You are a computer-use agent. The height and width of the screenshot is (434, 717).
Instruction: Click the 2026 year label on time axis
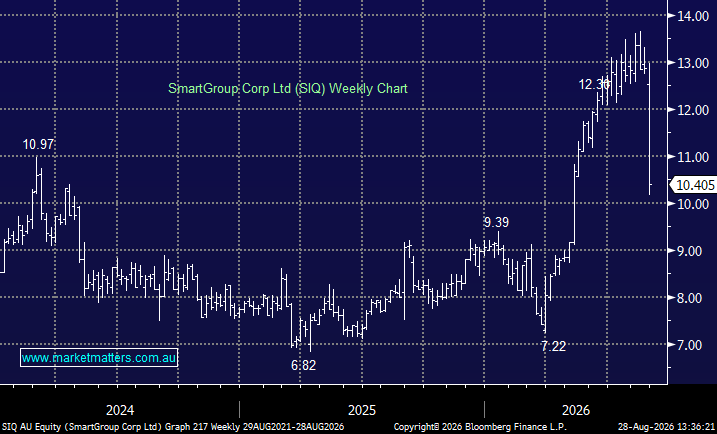pos(576,410)
